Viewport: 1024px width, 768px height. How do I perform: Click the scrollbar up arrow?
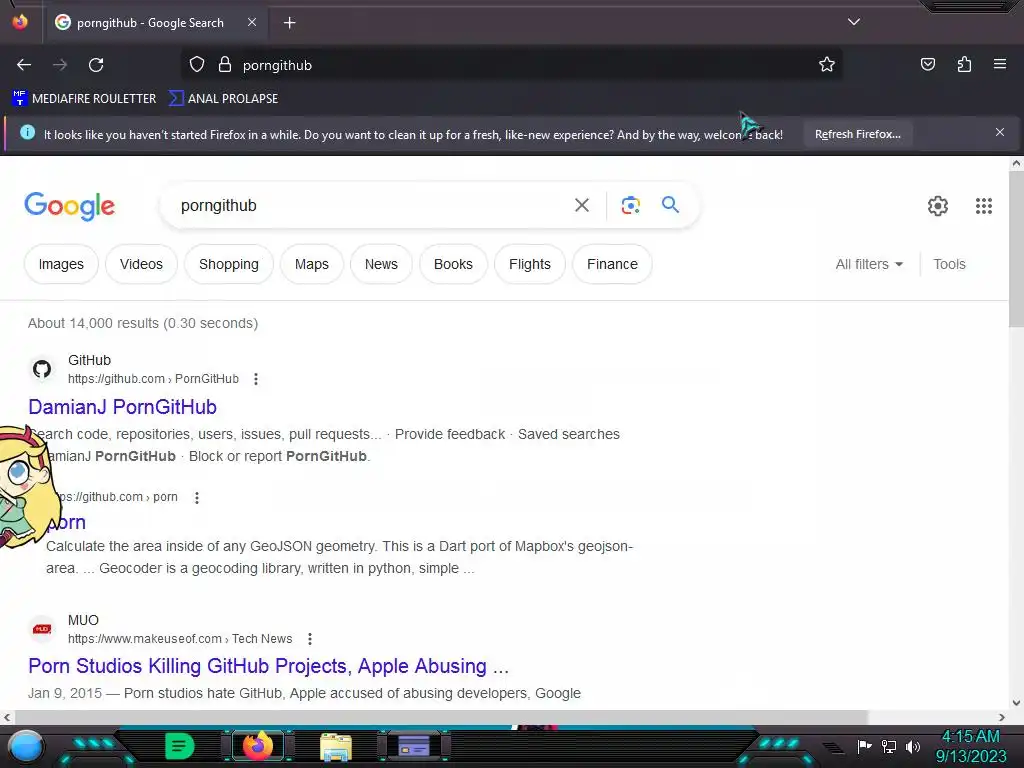pos(1016,164)
